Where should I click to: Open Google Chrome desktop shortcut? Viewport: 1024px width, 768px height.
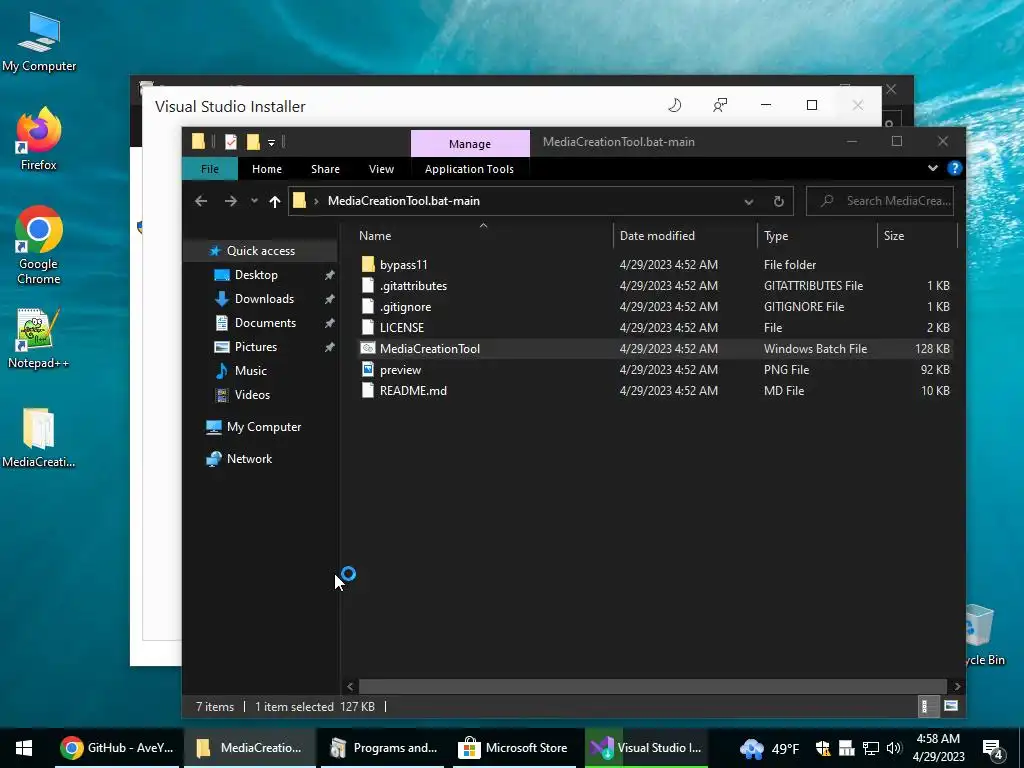pos(39,245)
